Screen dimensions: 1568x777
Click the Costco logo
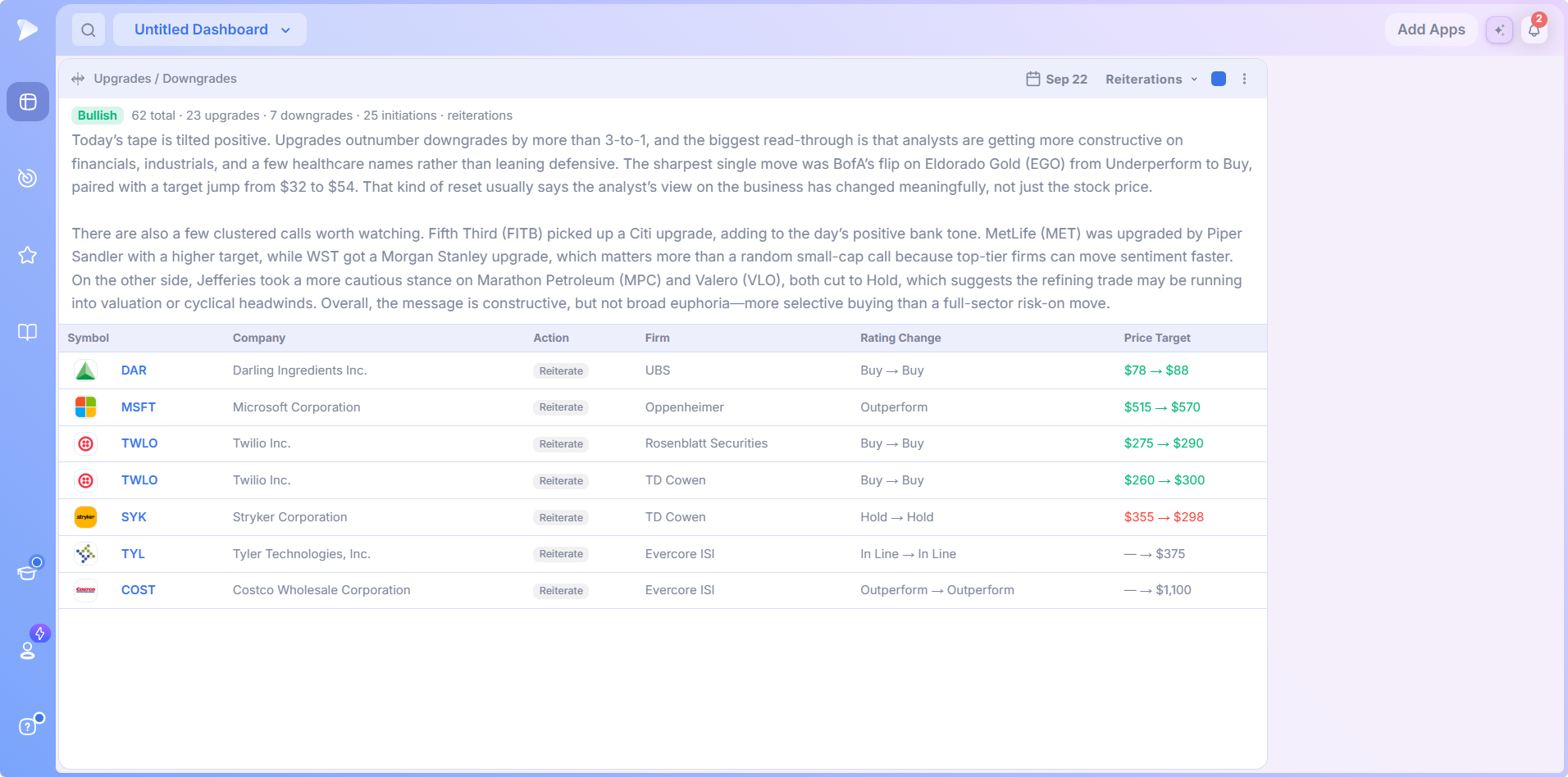click(86, 590)
